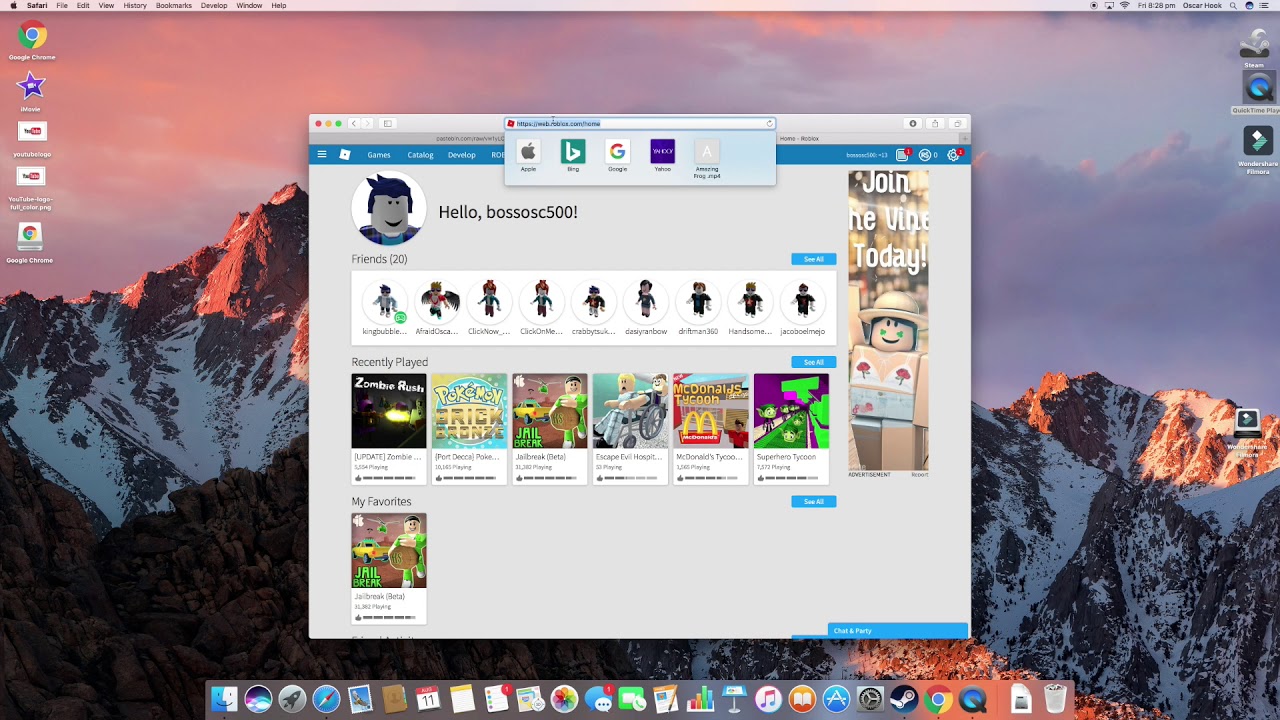Open the Develop menu in menu bar
1280x720 pixels.
(x=214, y=5)
